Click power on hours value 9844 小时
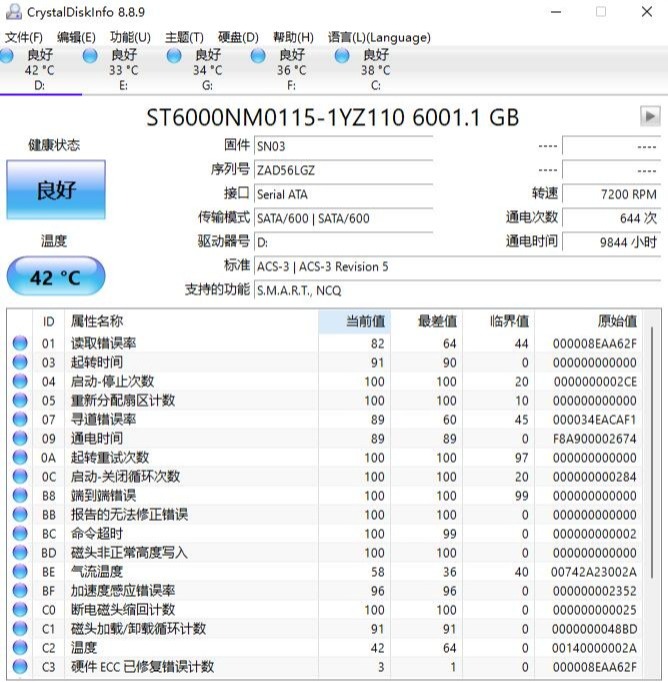Screen dimensions: 668x682 [x=611, y=242]
